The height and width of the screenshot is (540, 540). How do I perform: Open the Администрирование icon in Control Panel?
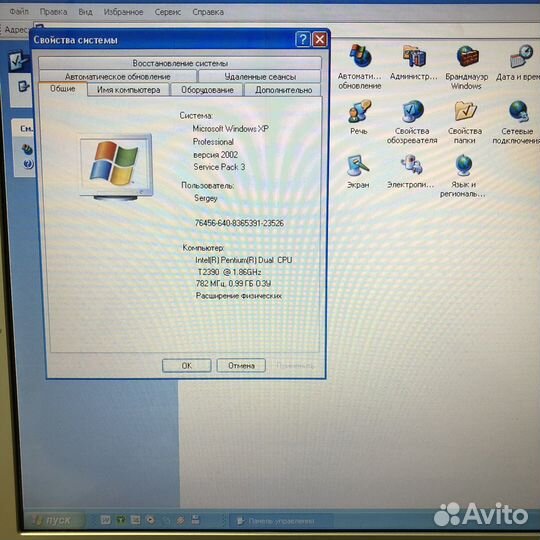[x=414, y=62]
